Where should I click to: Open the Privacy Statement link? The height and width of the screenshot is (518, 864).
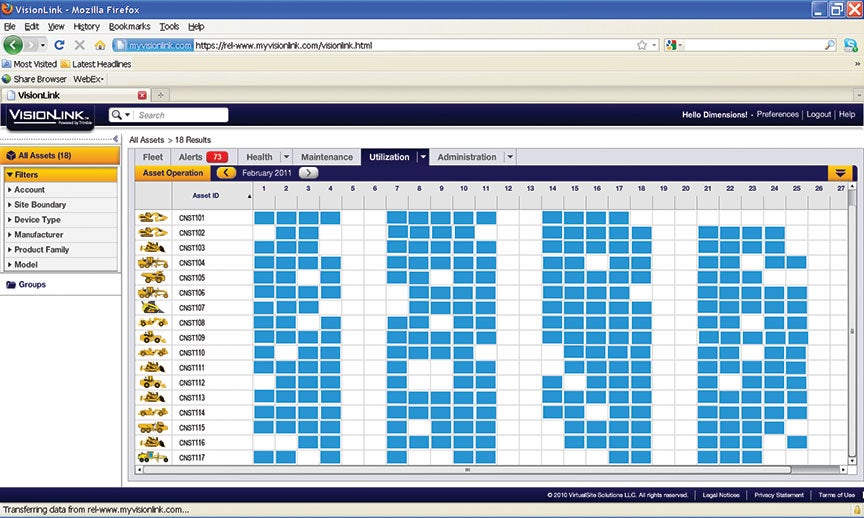click(x=779, y=495)
